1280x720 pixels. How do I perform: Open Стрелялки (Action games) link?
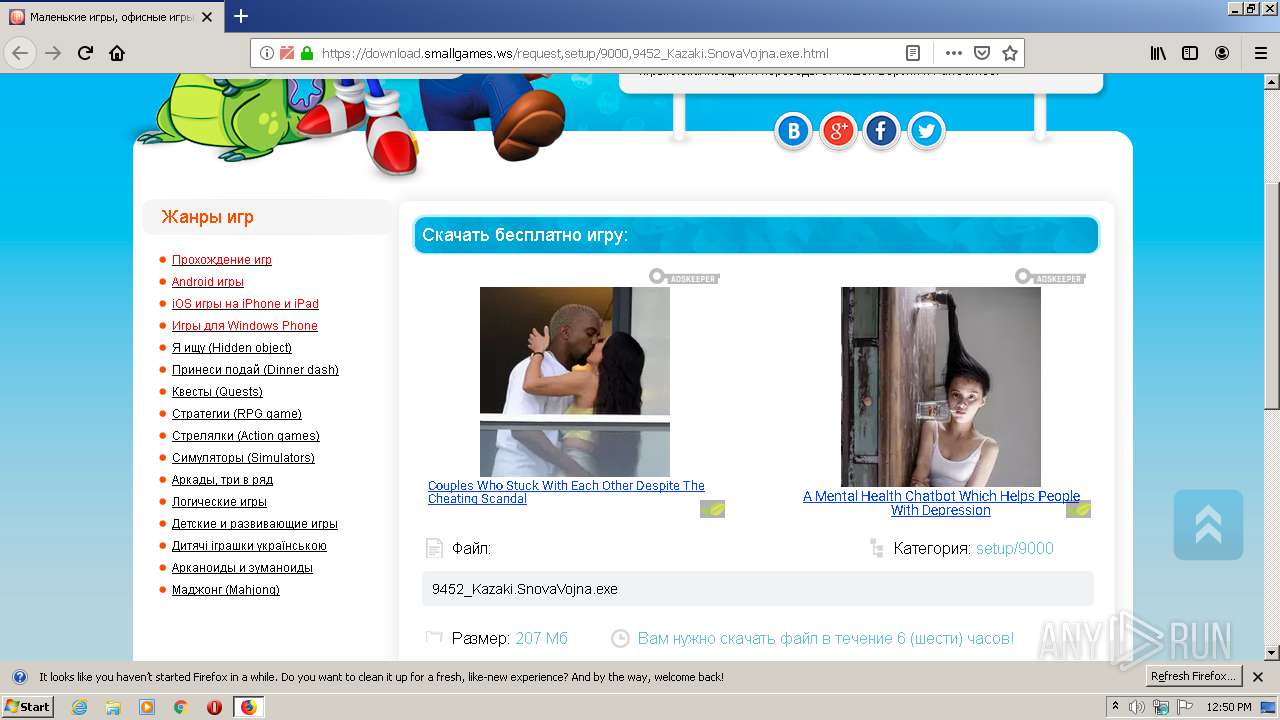coord(246,436)
